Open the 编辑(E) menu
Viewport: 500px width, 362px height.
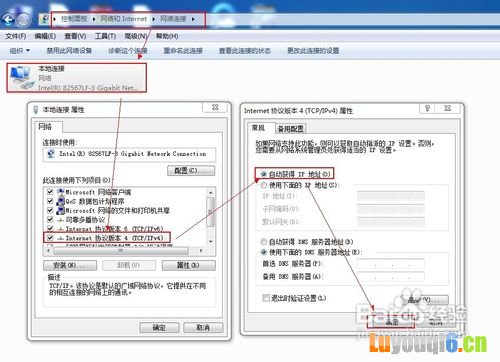45,36
